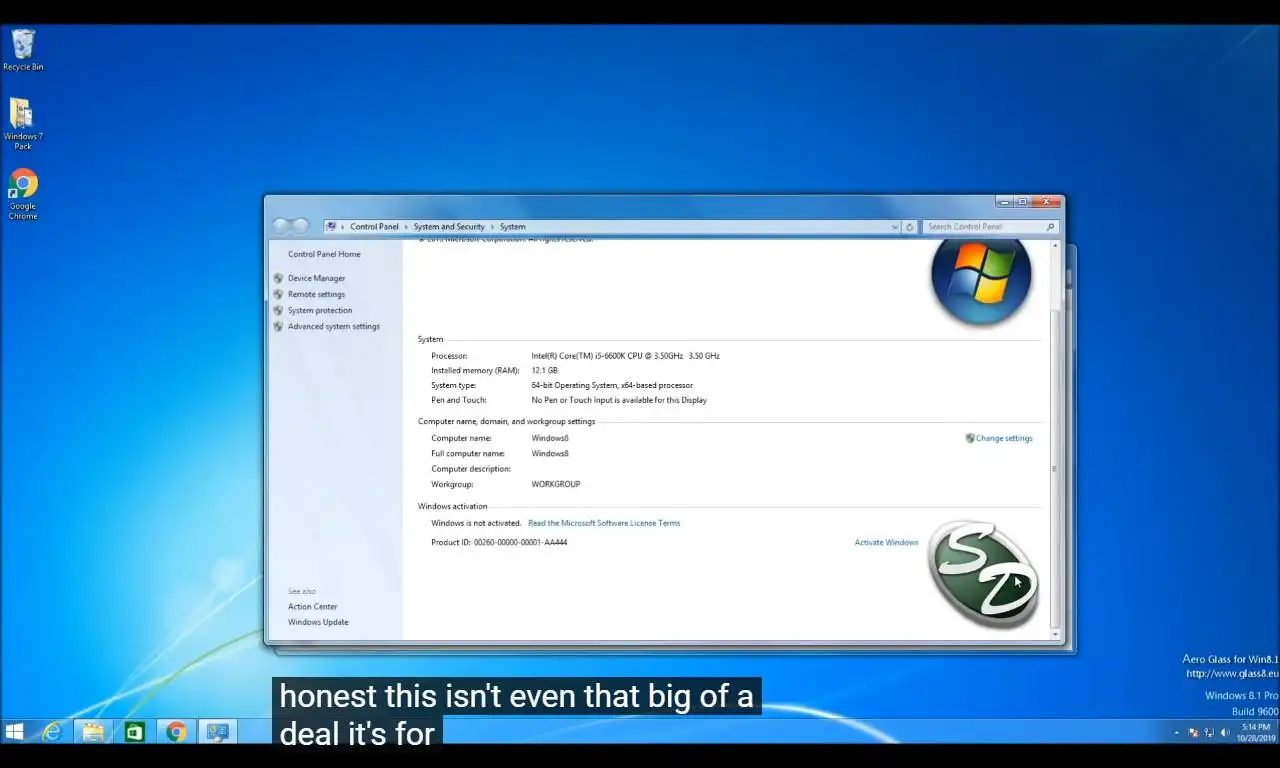Open Remote settings link
This screenshot has width=1280, height=768.
pos(316,294)
